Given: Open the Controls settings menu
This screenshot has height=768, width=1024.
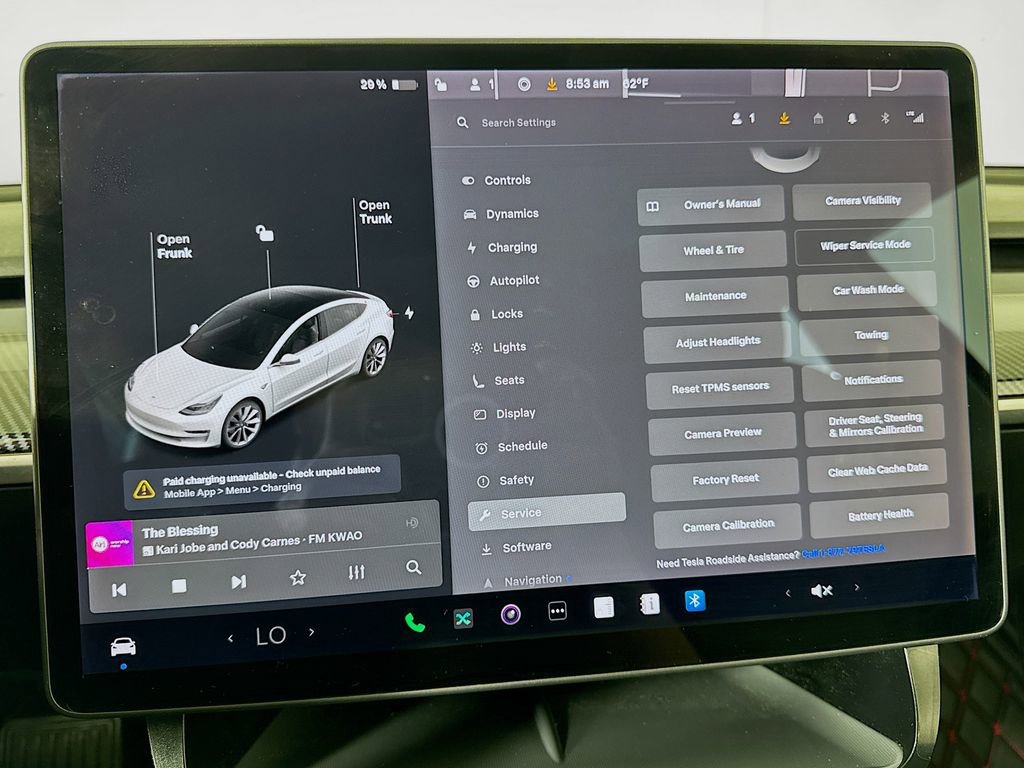Looking at the screenshot, I should click(x=496, y=180).
